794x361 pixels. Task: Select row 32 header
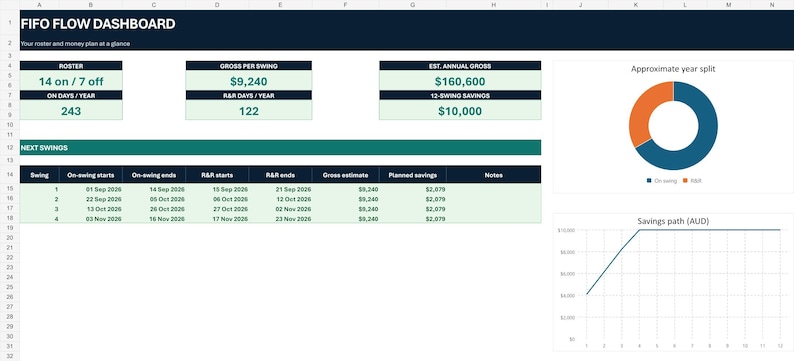pos(10,356)
